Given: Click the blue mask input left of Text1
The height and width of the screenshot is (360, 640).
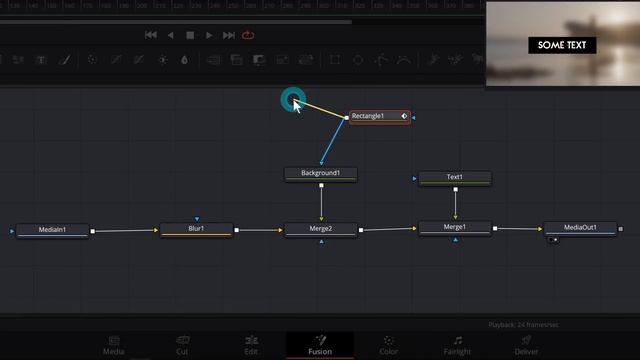Looking at the screenshot, I should coord(414,178).
